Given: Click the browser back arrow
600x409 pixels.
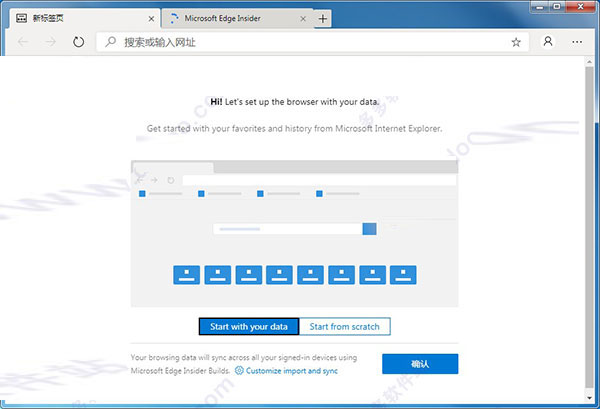Looking at the screenshot, I should (x=23, y=42).
